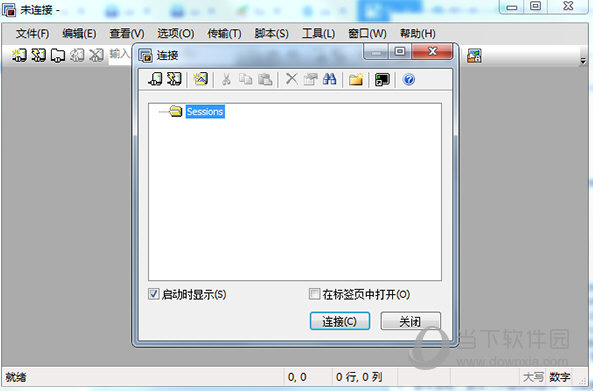Click Quick Connect icon in dialog toolbar
Image resolution: width=593 pixels, height=391 pixels.
[174, 79]
